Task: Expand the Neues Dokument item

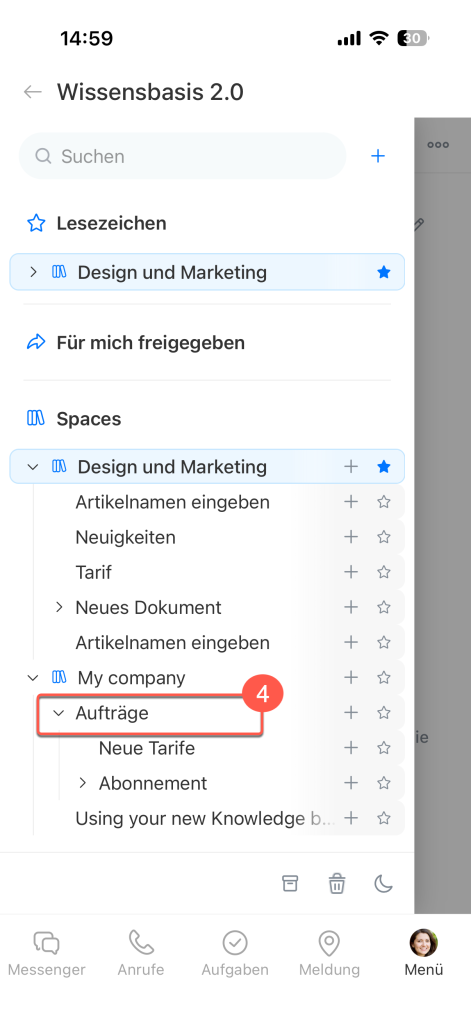Action: pos(59,607)
